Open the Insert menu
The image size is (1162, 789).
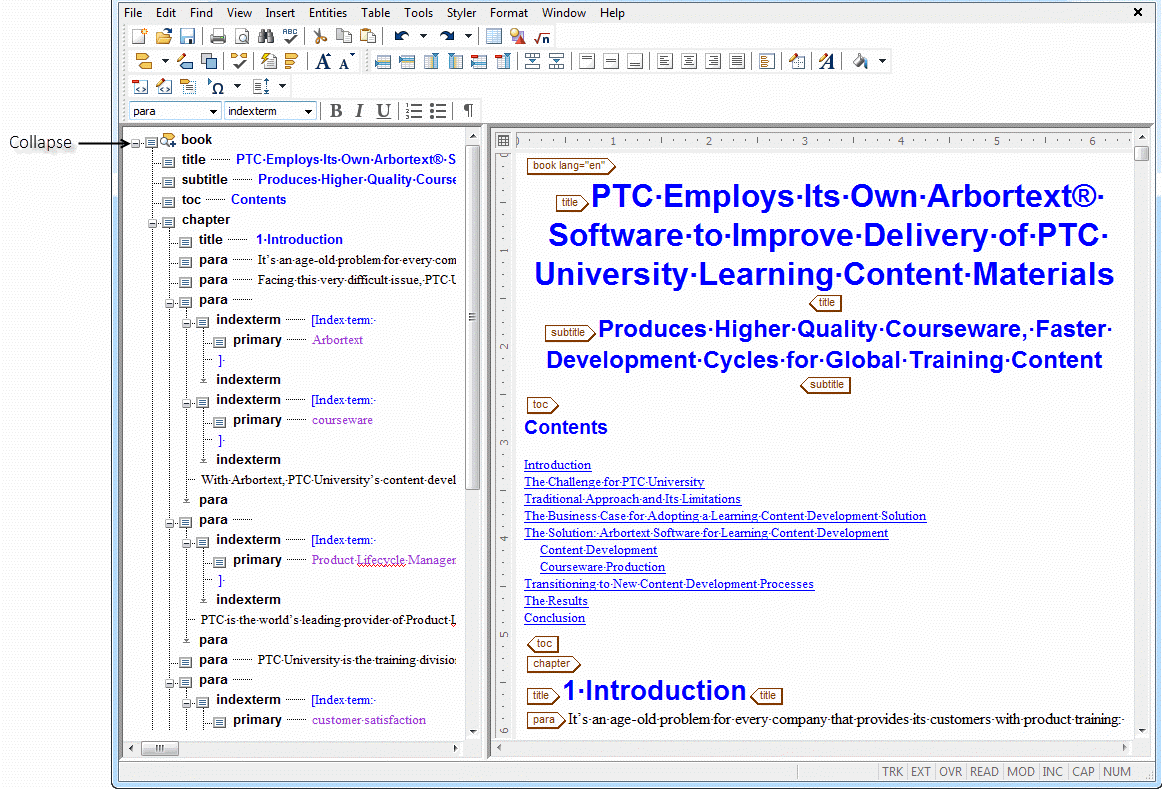(279, 13)
